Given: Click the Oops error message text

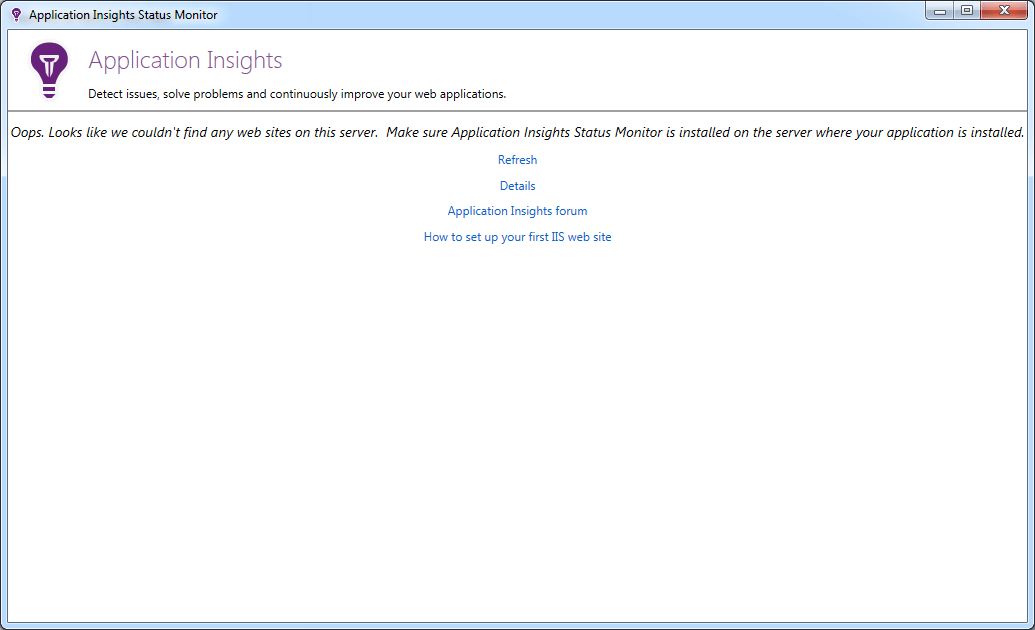Looking at the screenshot, I should point(517,131).
